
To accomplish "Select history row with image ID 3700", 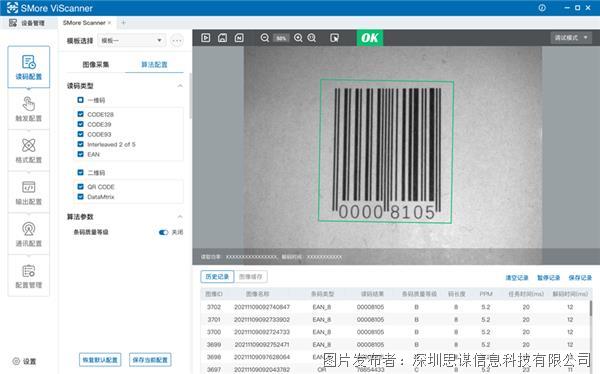I will [x=395, y=332].
